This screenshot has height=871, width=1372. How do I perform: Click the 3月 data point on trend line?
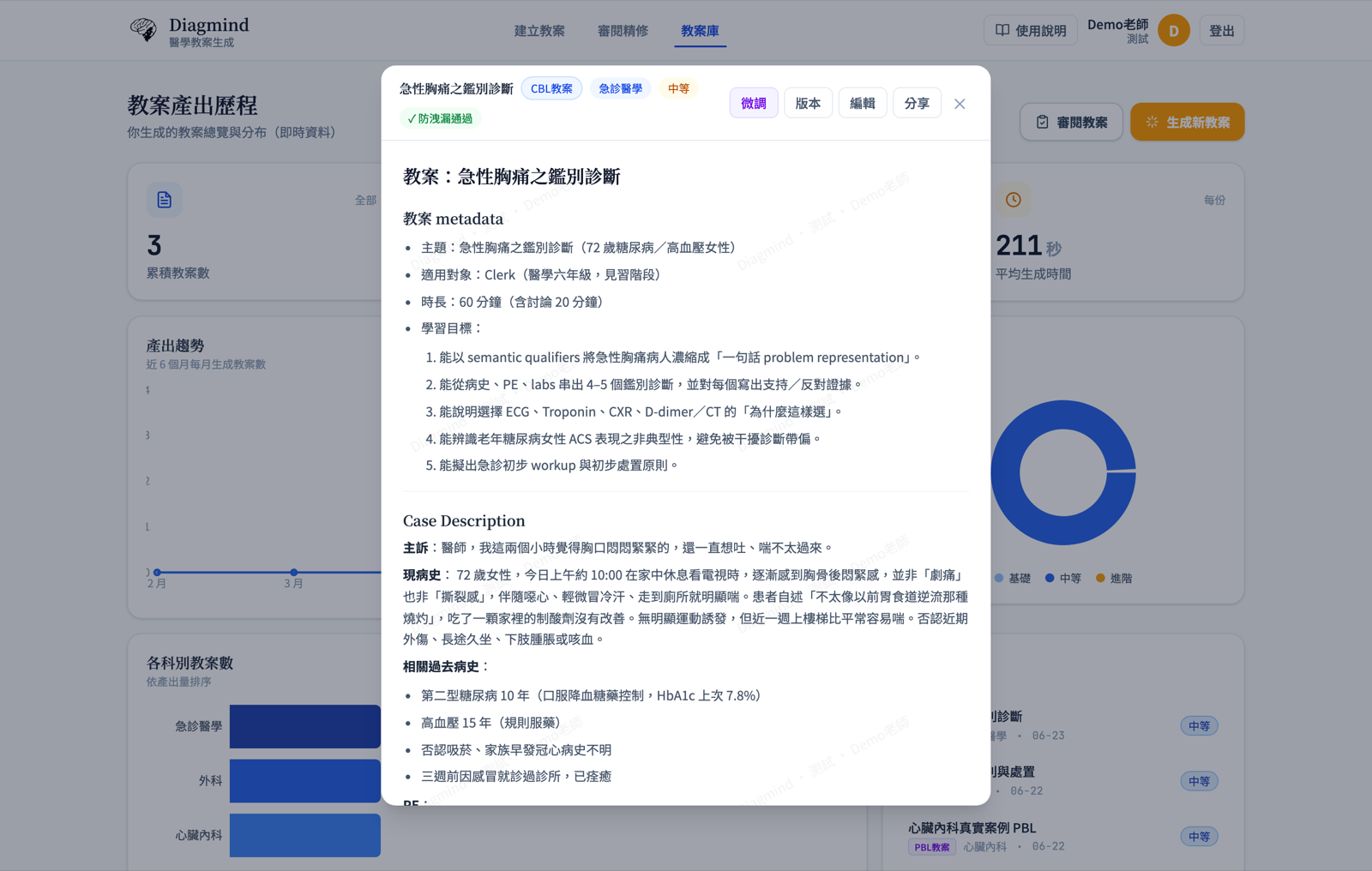(294, 572)
